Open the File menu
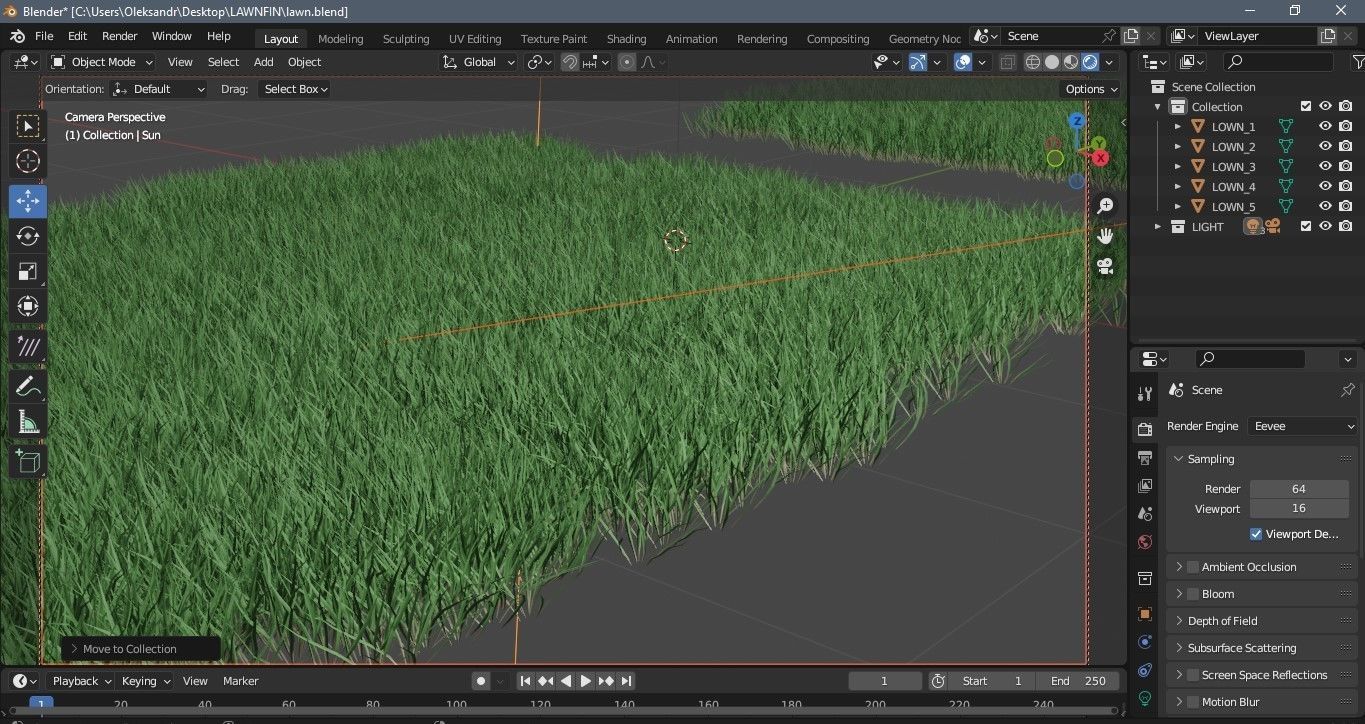The width and height of the screenshot is (1365, 724). (x=44, y=36)
